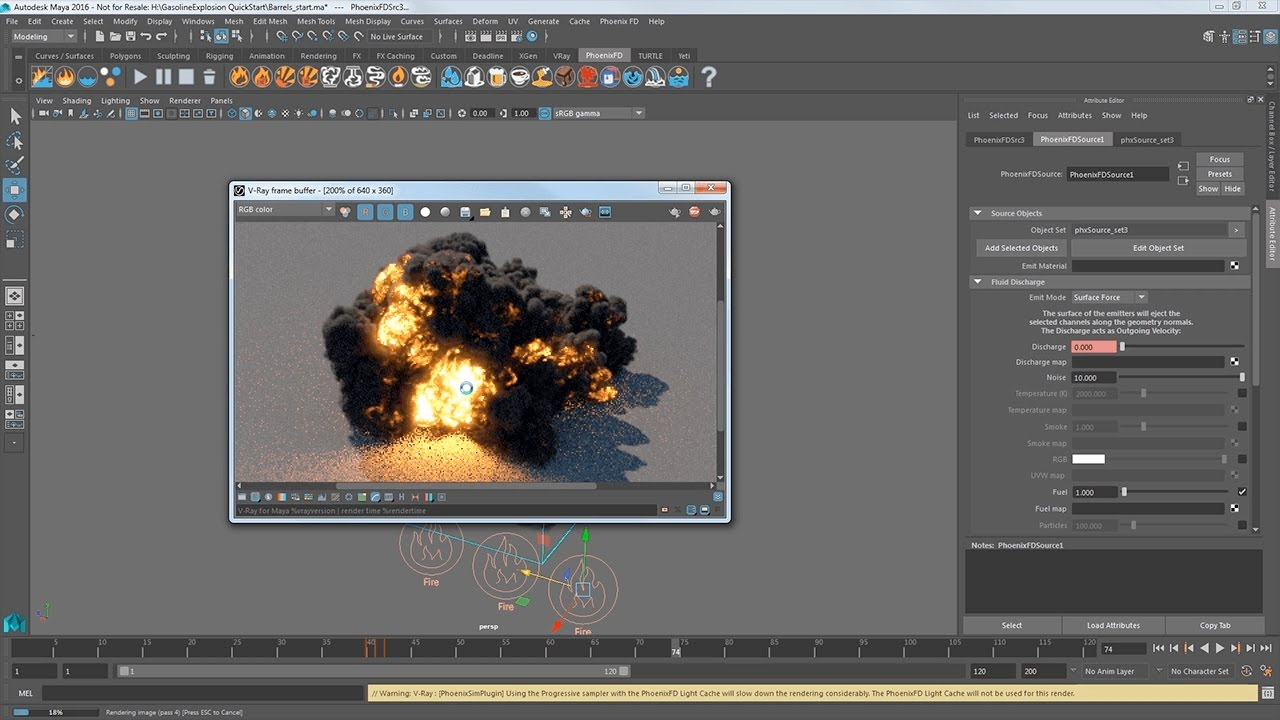
Task: Toggle the blue channel button in frame buffer
Action: (405, 212)
